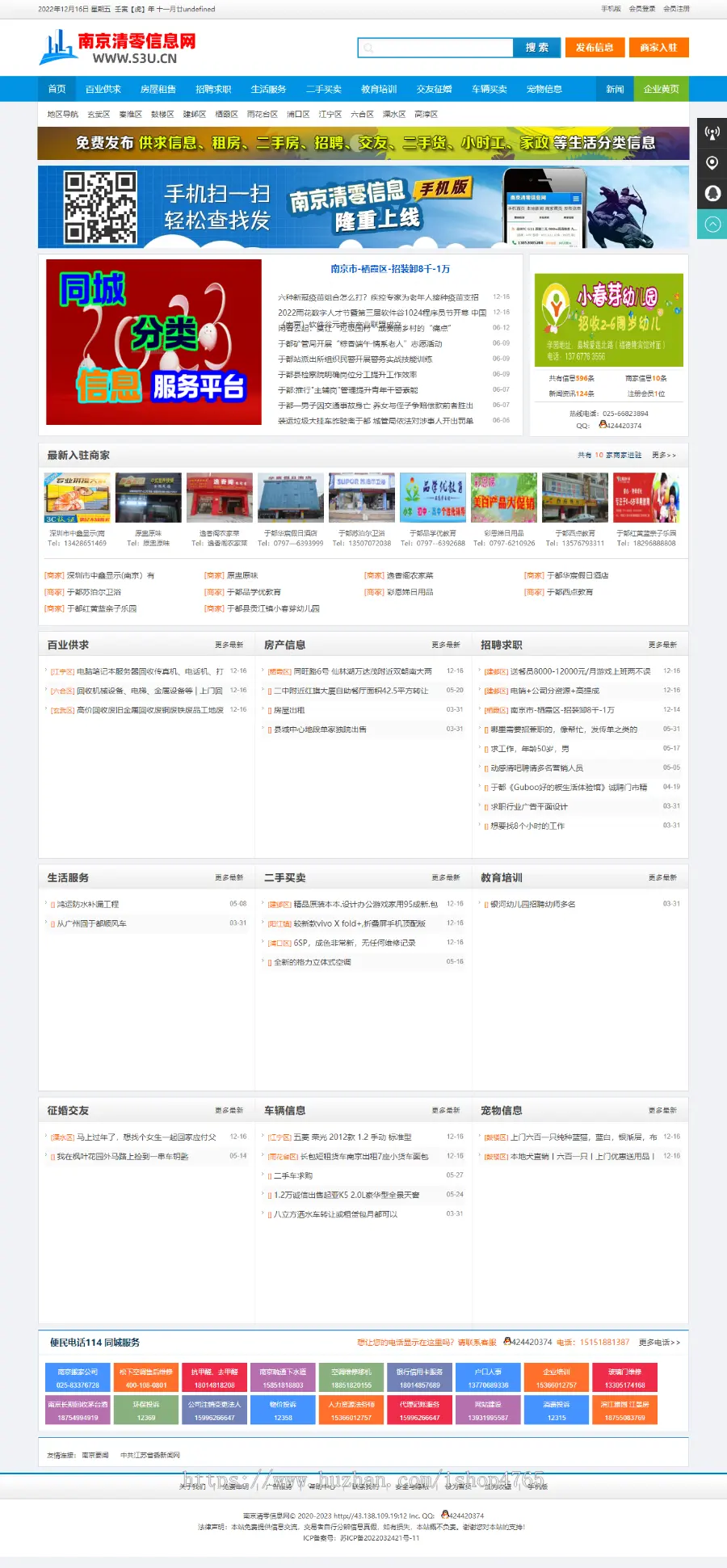Click the 彩思棉日用品 merchant thumbnail
Viewport: 727px width, 1568px height.
(x=504, y=498)
